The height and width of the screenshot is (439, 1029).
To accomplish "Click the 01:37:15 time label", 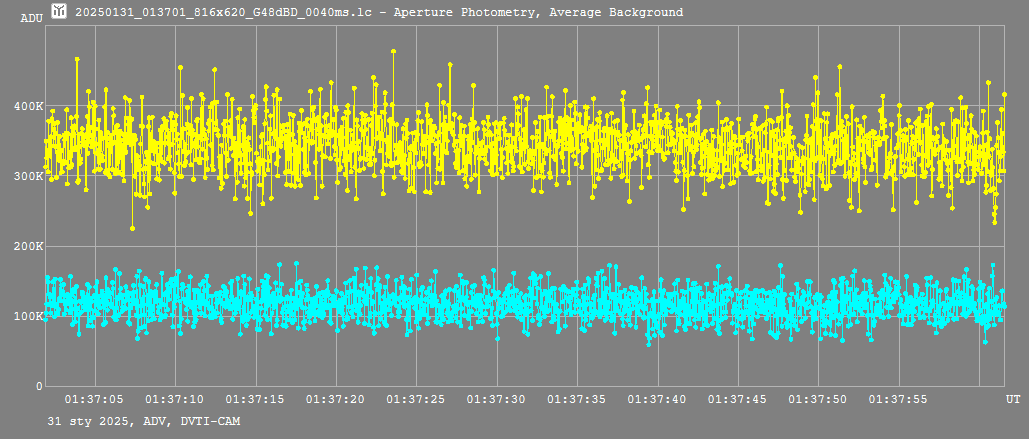I will pos(255,399).
